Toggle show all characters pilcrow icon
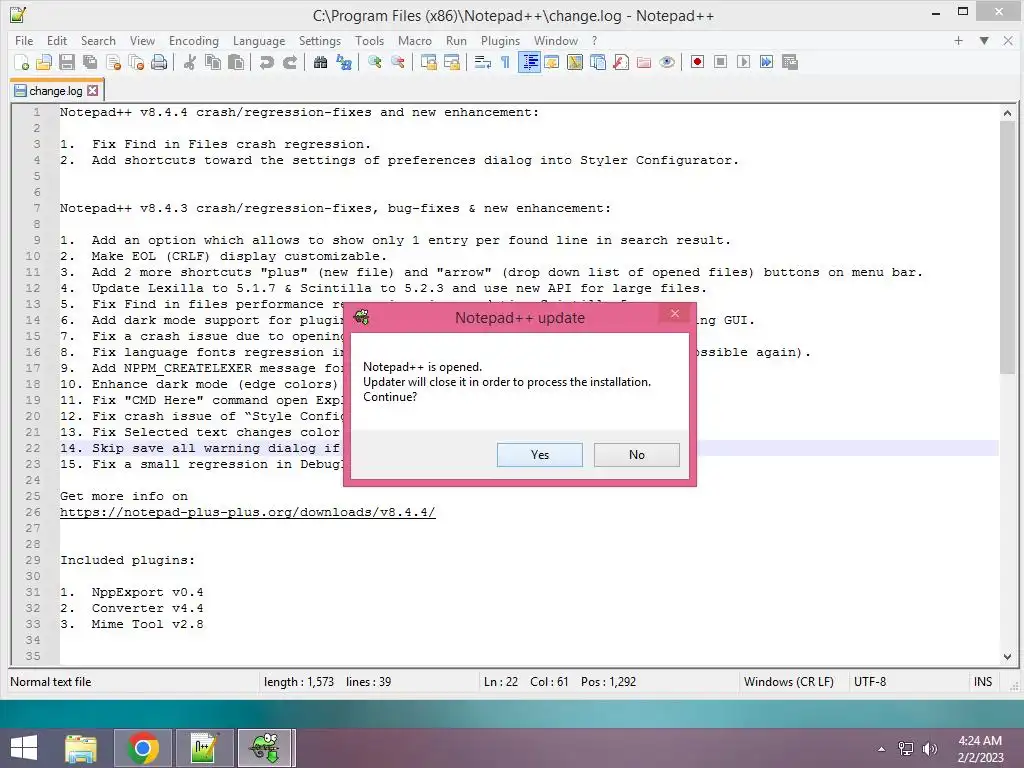 (x=505, y=62)
